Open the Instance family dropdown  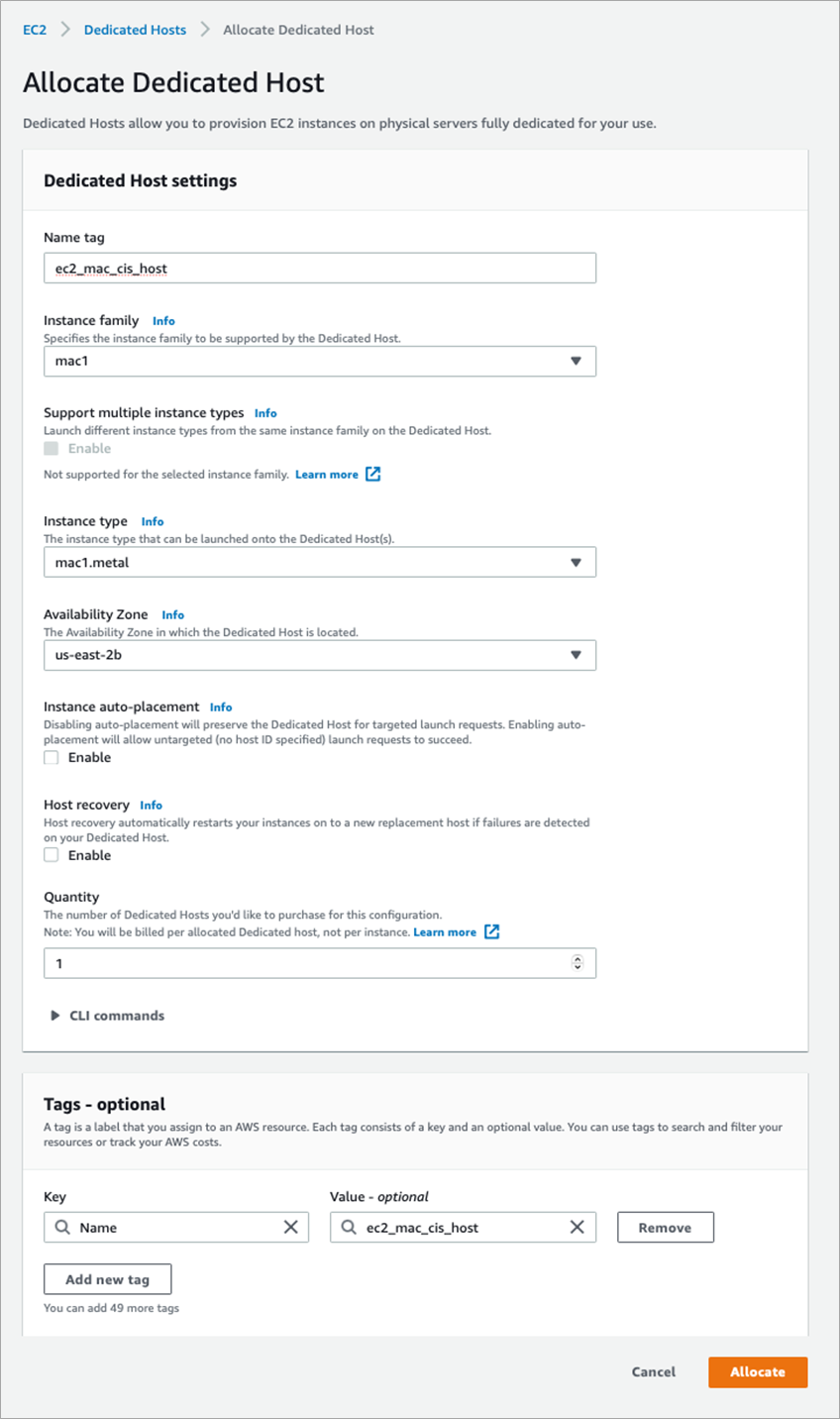[319, 362]
